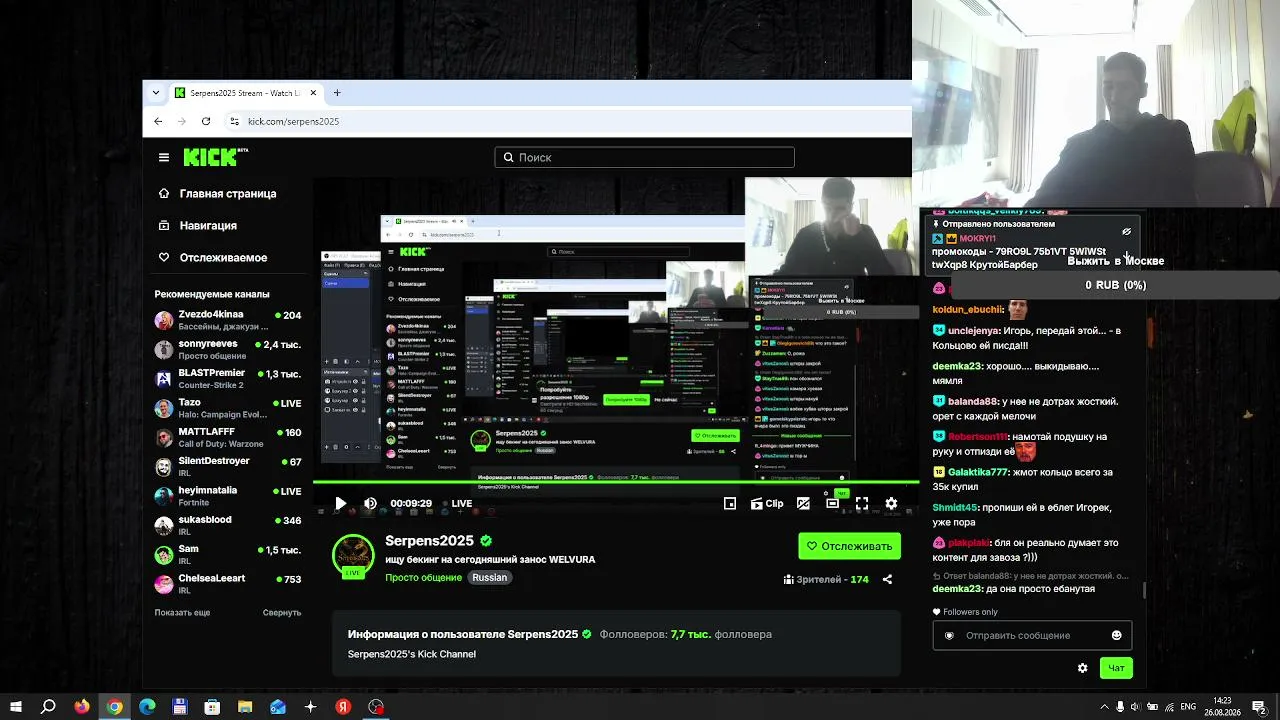Share the Serpens2025 stream
The image size is (1280, 720).
pyautogui.click(x=887, y=579)
